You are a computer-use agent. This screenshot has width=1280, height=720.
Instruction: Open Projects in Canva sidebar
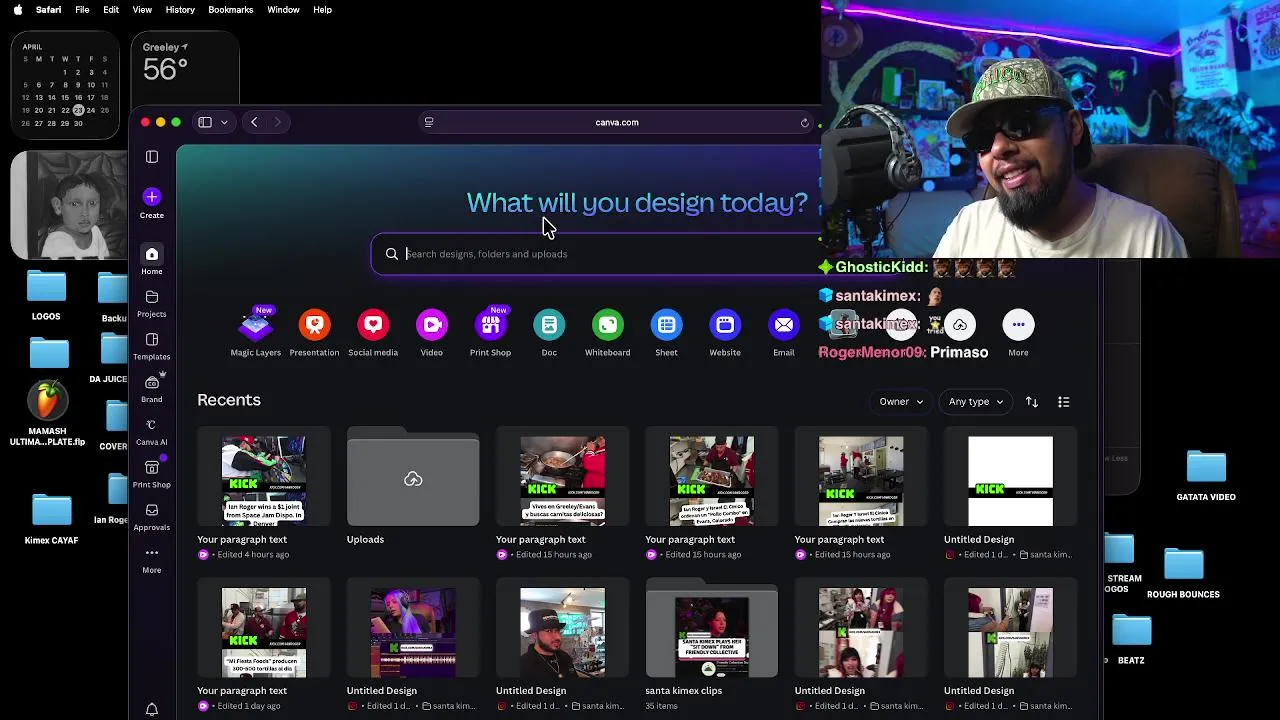(152, 304)
